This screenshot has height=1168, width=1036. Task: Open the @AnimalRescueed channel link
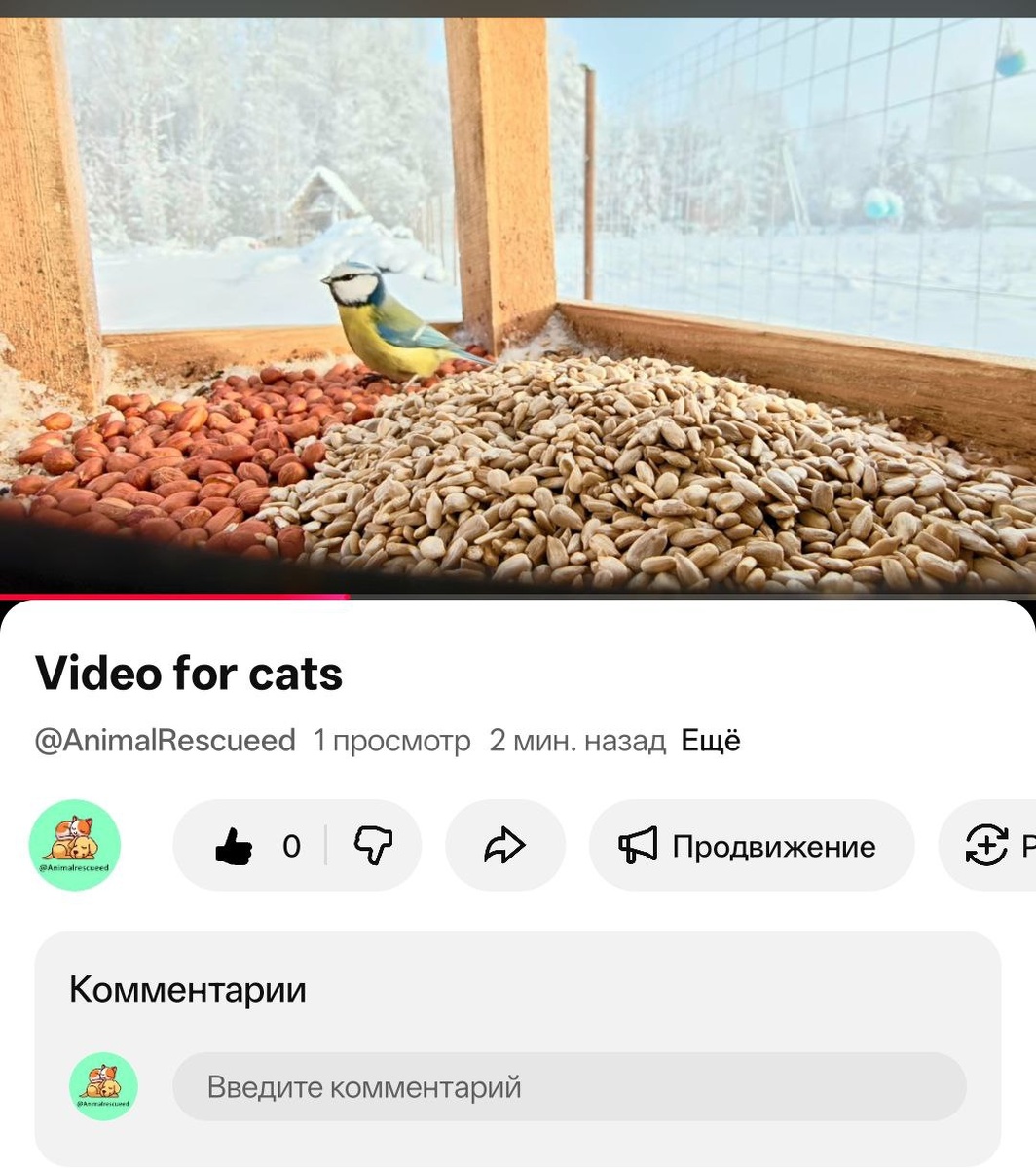pyautogui.click(x=166, y=741)
